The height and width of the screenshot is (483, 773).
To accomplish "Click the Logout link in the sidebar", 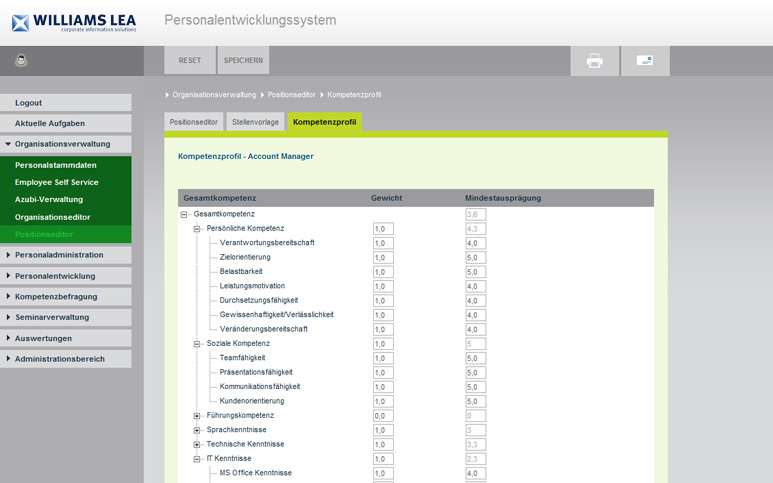I will pyautogui.click(x=66, y=103).
